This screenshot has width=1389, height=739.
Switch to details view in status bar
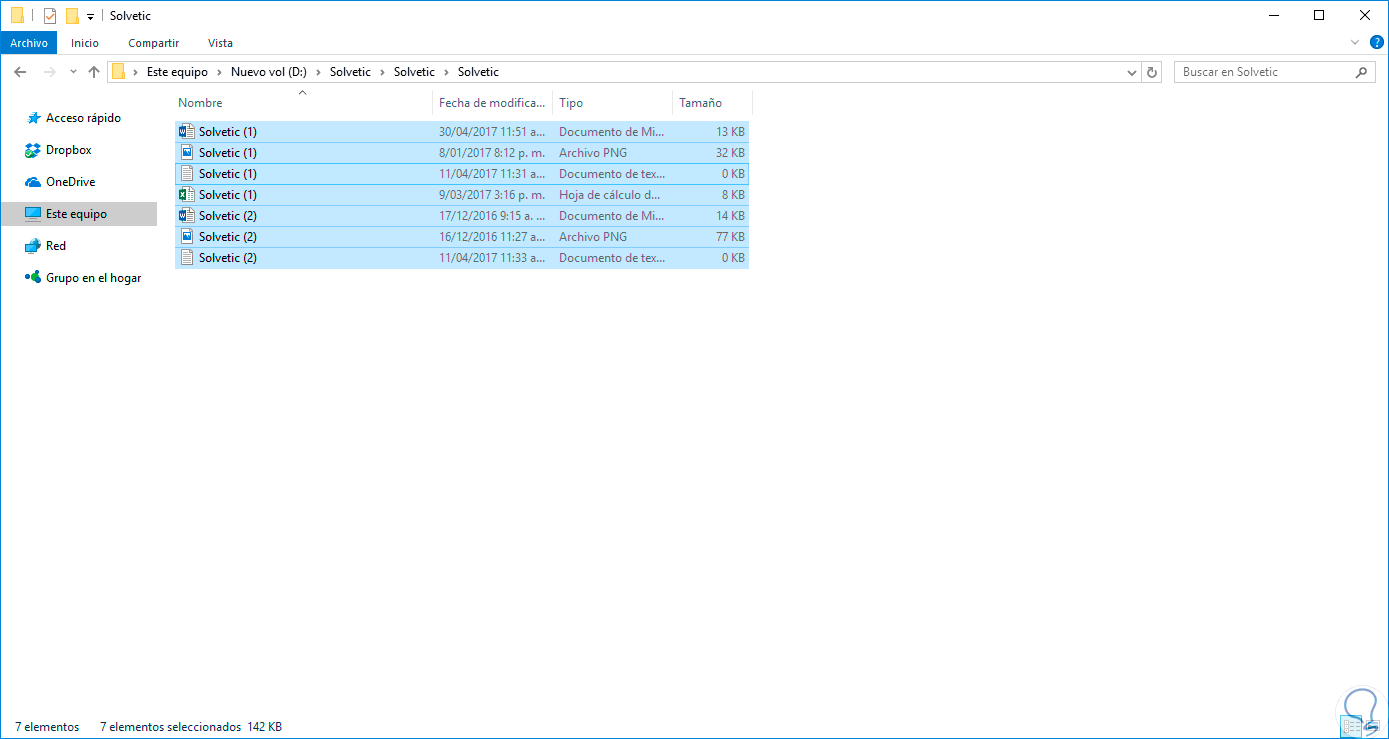point(1352,727)
